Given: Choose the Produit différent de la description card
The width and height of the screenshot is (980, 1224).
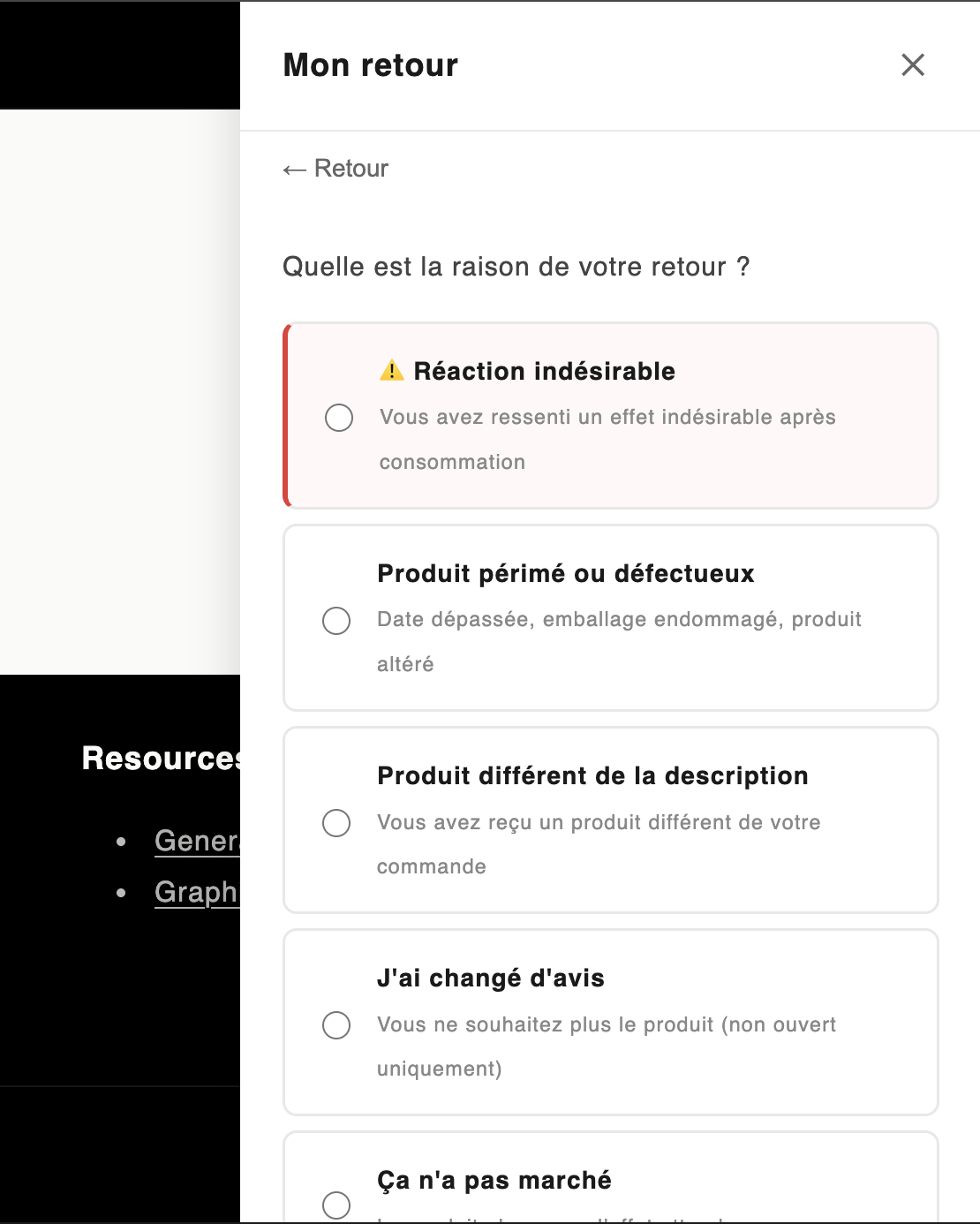Looking at the screenshot, I should [610, 820].
